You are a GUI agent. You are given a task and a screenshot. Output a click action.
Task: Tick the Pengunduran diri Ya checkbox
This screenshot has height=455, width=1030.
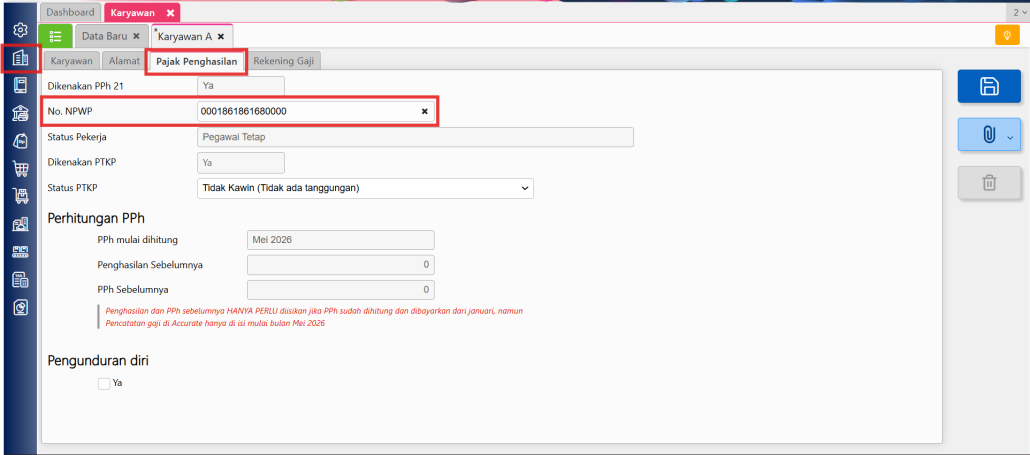point(104,383)
